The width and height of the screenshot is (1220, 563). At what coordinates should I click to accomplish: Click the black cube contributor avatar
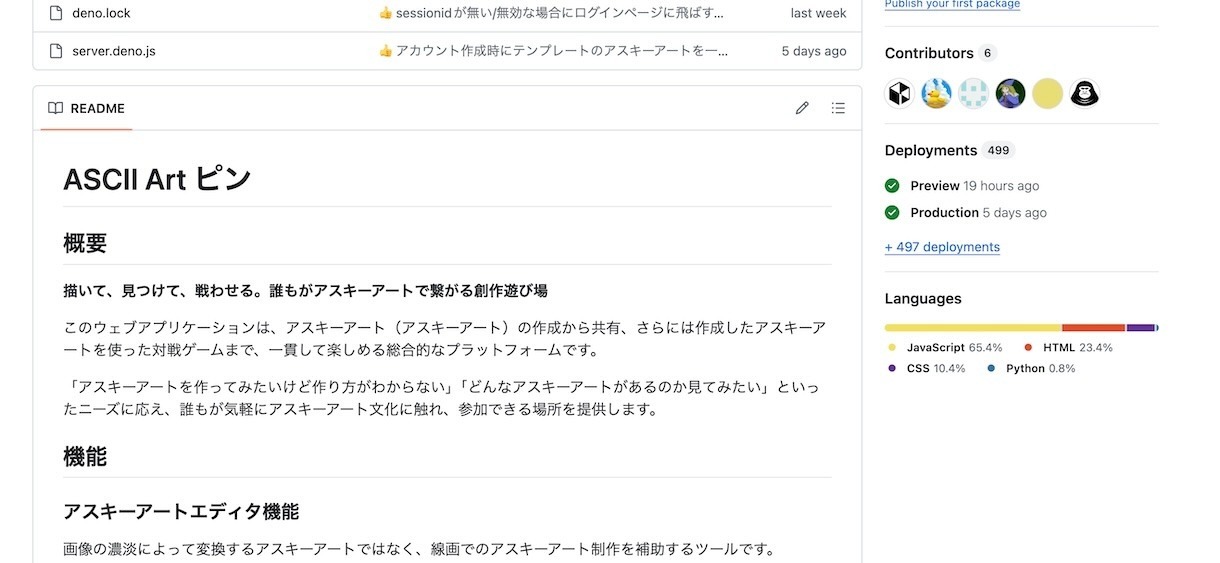coord(900,94)
